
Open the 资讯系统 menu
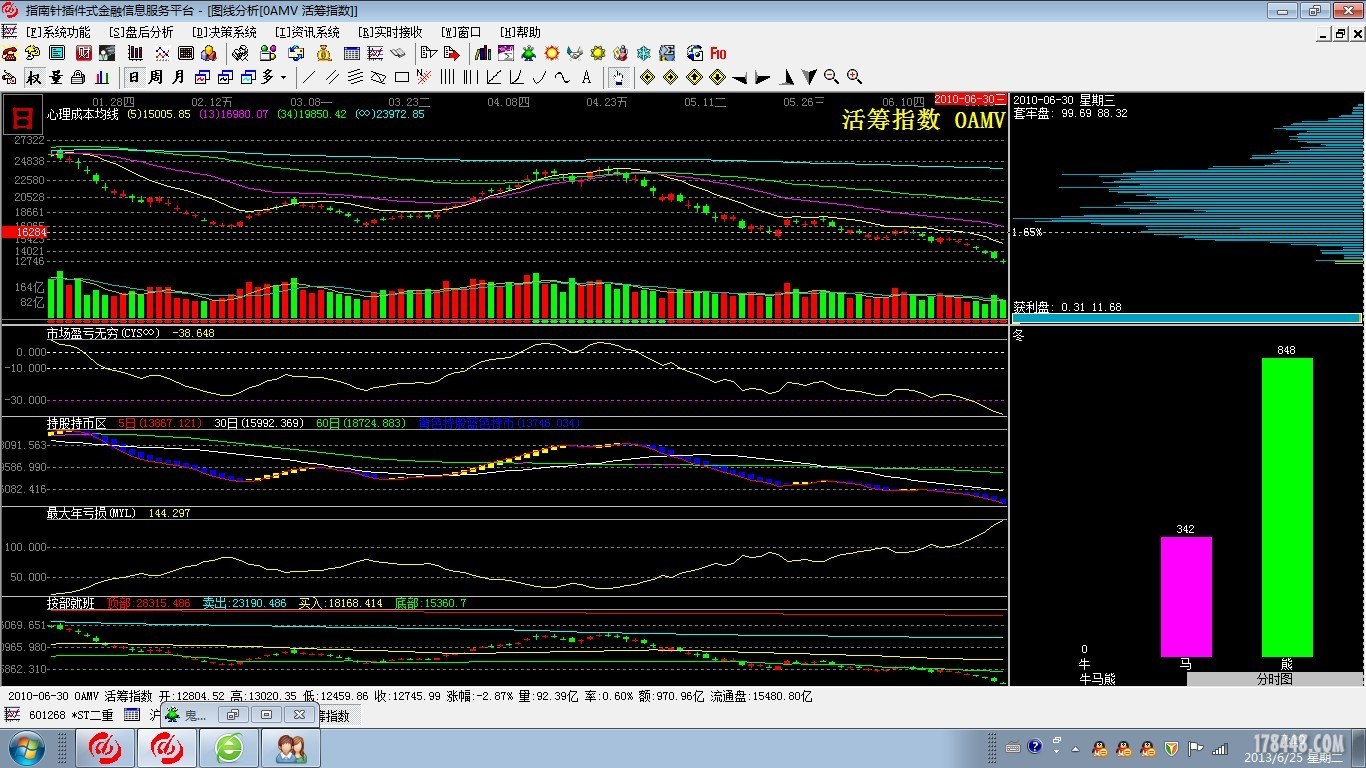(x=307, y=32)
